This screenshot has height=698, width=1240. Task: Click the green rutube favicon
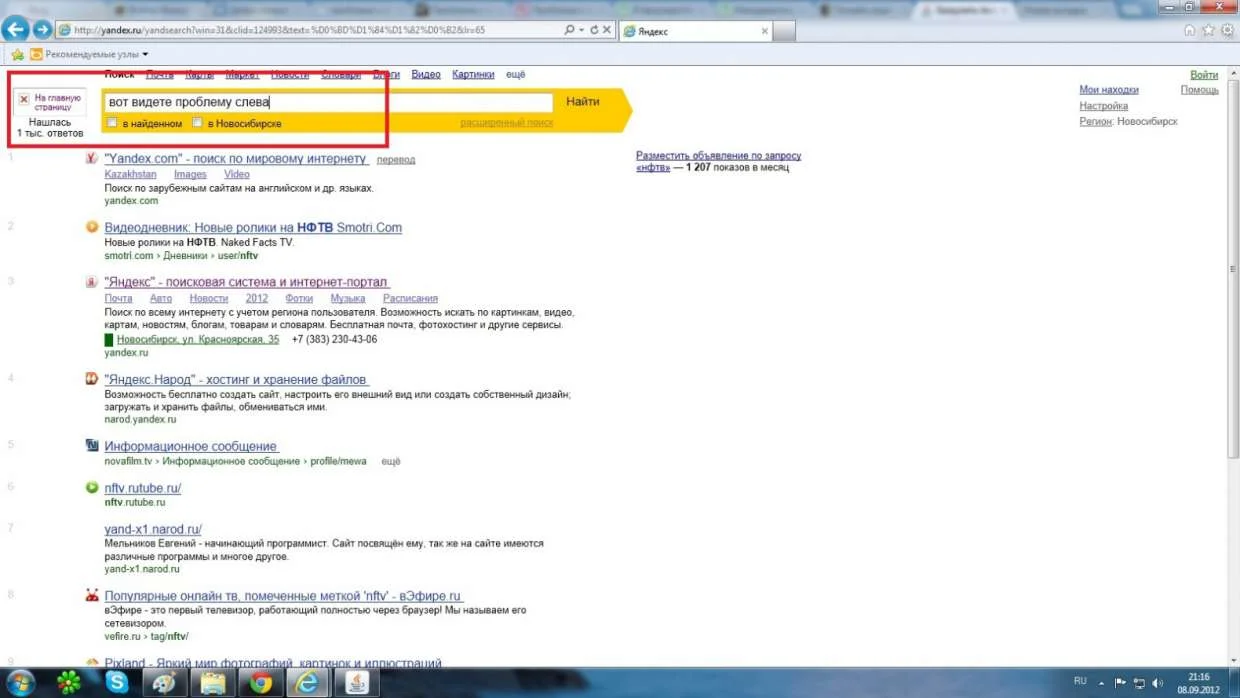click(x=91, y=488)
